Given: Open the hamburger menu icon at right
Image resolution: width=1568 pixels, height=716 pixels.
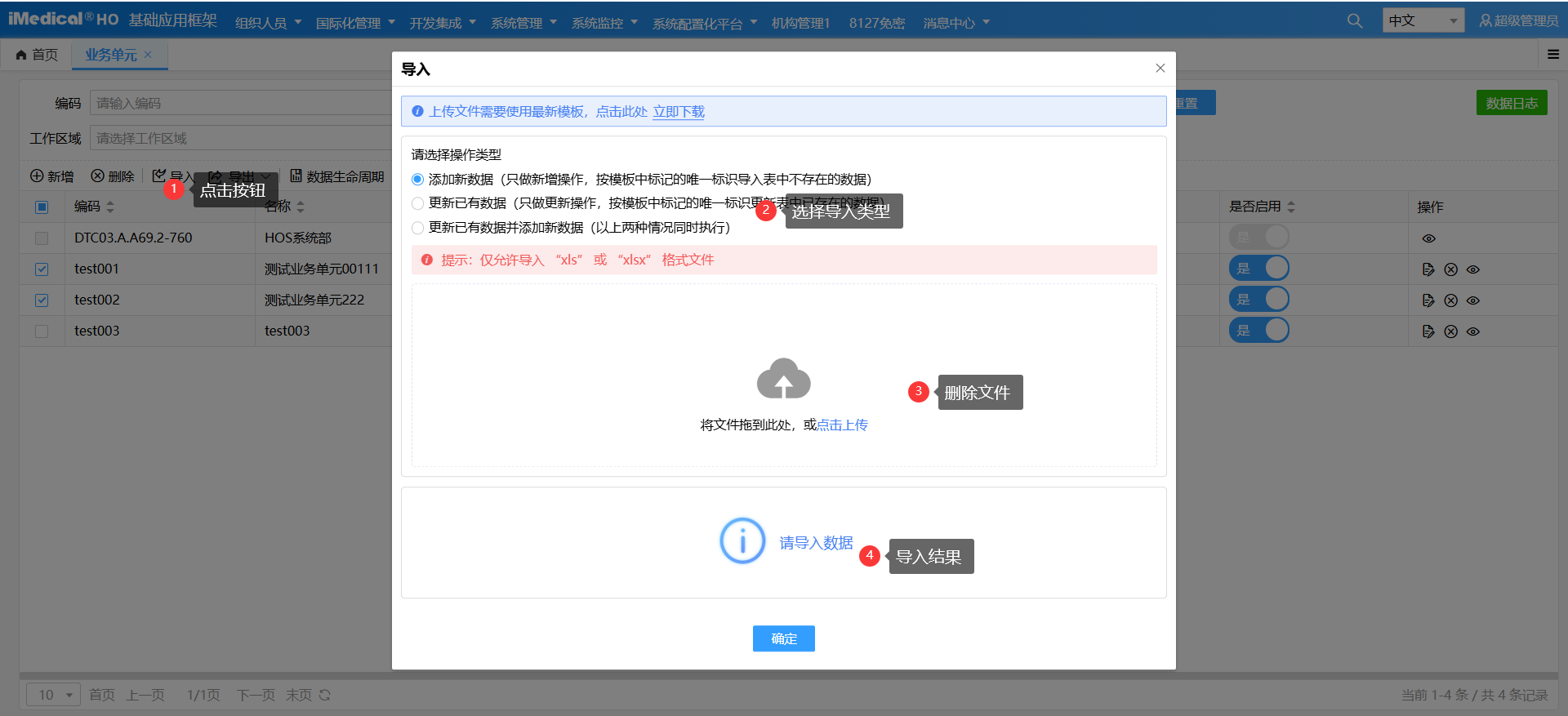Looking at the screenshot, I should click(x=1552, y=54).
